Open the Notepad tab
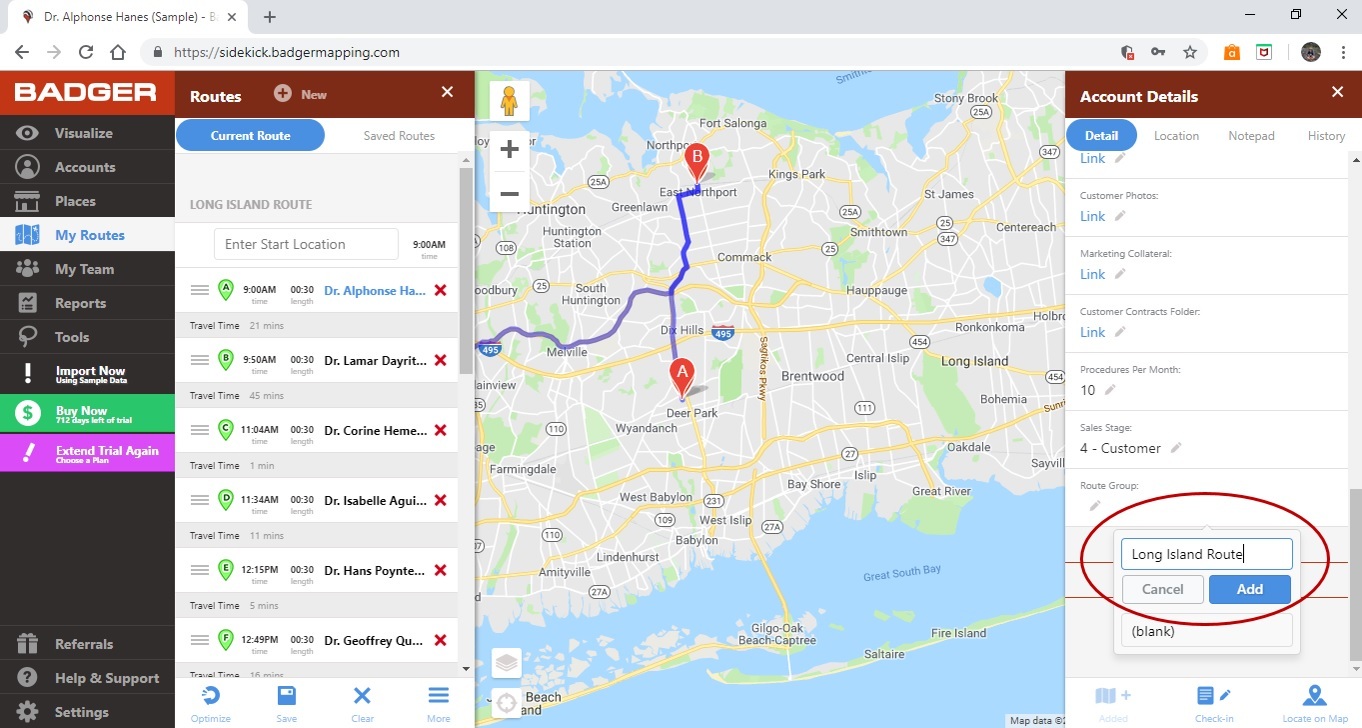Viewport: 1362px width, 728px height. (x=1251, y=136)
